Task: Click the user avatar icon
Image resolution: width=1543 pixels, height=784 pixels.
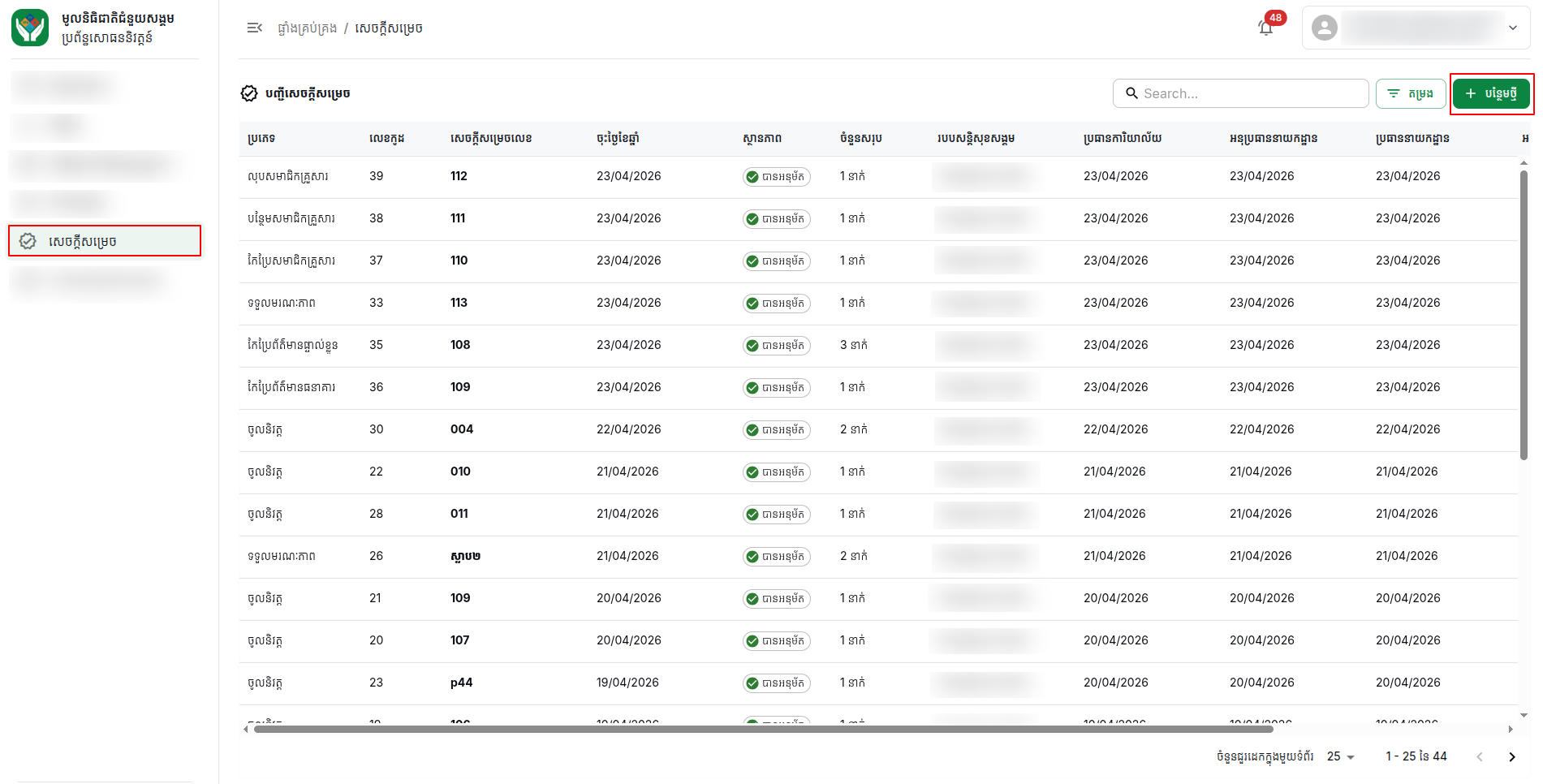Action: point(1325,28)
